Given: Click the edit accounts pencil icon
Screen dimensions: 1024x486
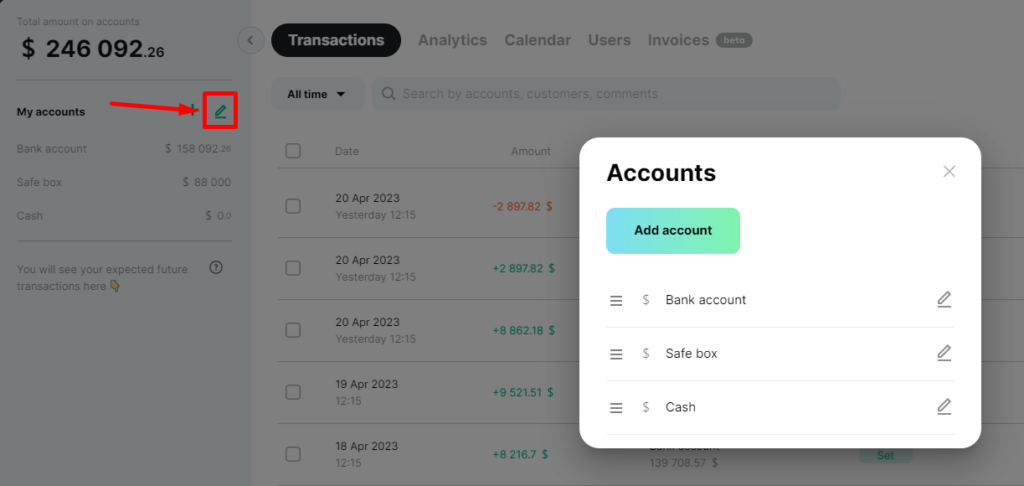Looking at the screenshot, I should click(221, 111).
